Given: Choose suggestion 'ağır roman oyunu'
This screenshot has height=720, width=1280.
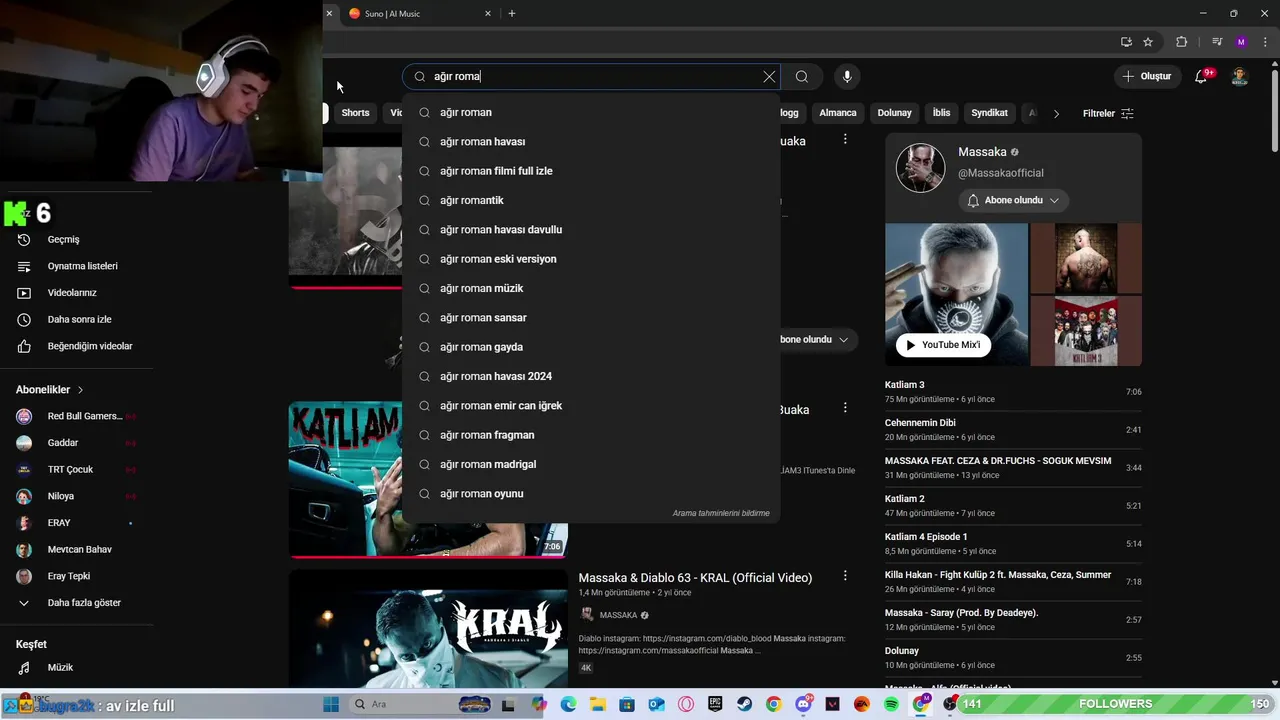Looking at the screenshot, I should pos(591,494).
